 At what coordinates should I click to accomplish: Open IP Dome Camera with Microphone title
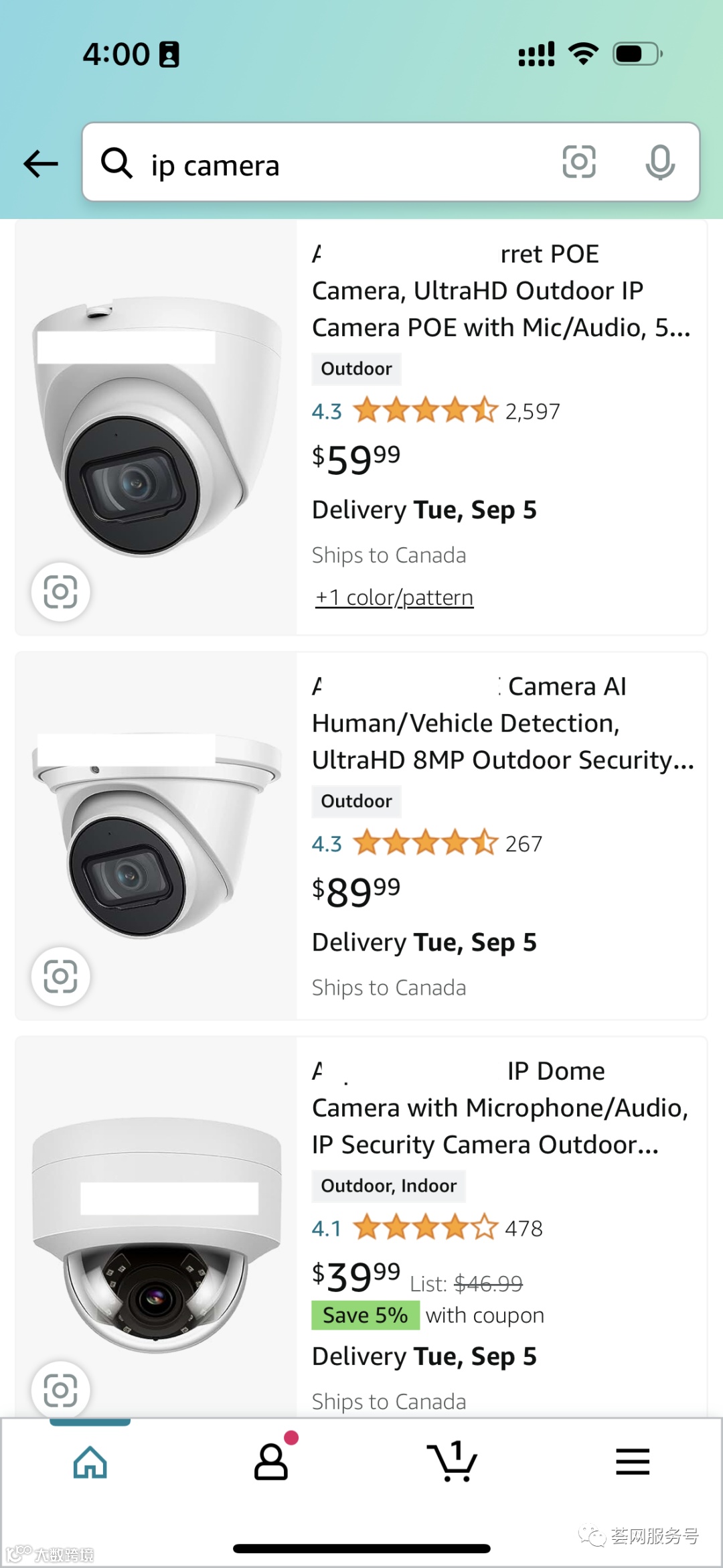(x=499, y=1109)
